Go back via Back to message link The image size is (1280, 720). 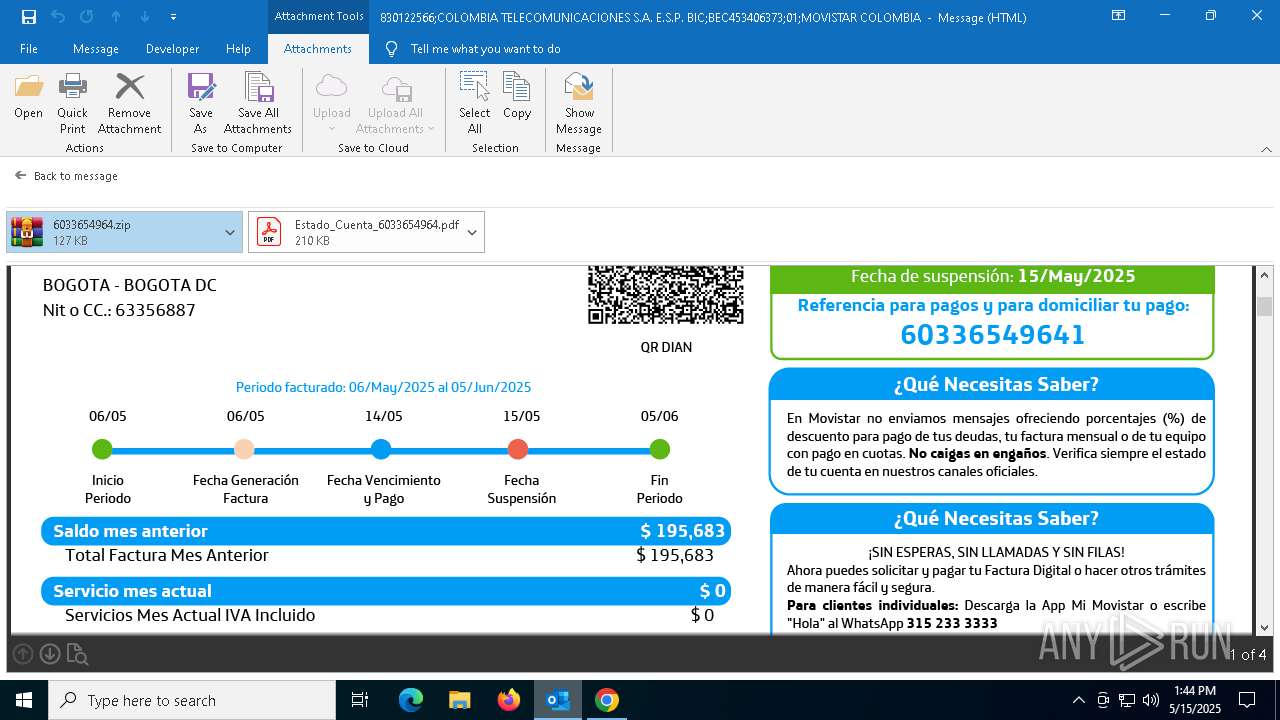67,176
